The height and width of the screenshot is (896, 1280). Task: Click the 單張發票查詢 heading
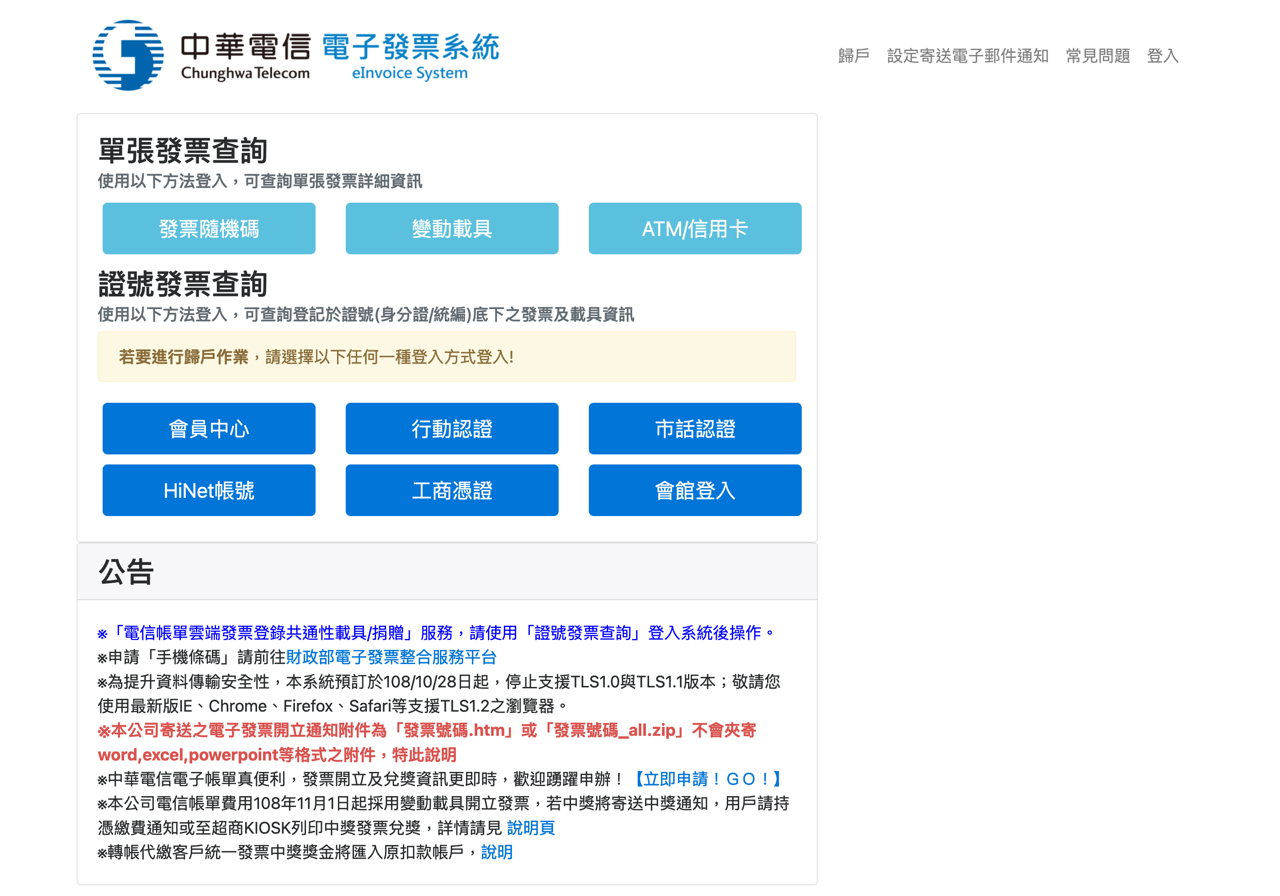tap(183, 151)
